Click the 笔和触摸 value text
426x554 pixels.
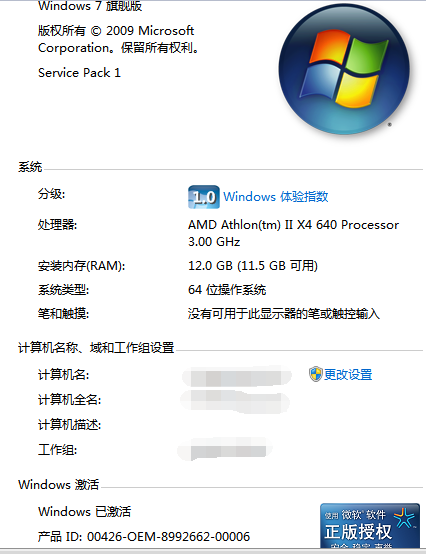click(x=284, y=314)
